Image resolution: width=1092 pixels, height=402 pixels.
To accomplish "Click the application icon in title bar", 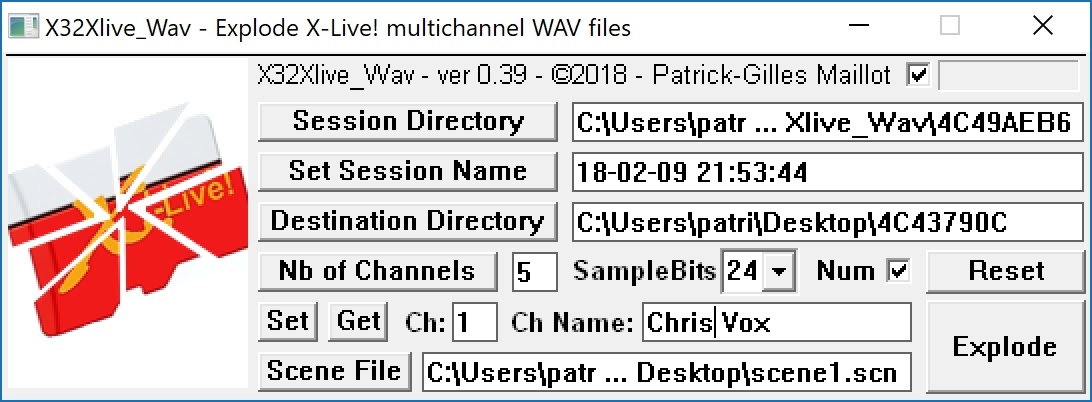I will coord(23,27).
